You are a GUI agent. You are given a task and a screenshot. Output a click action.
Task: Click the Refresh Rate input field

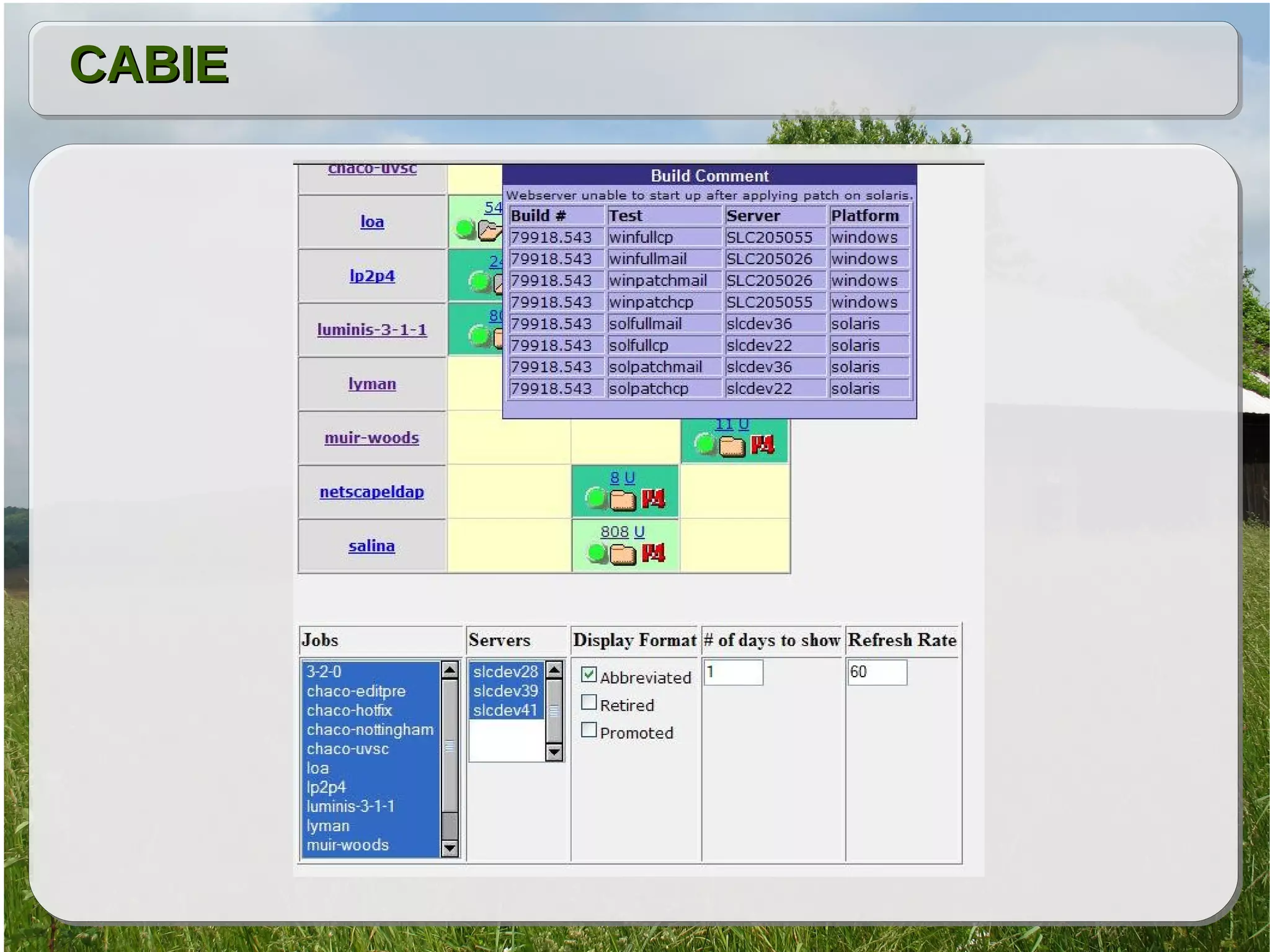pyautogui.click(x=877, y=672)
